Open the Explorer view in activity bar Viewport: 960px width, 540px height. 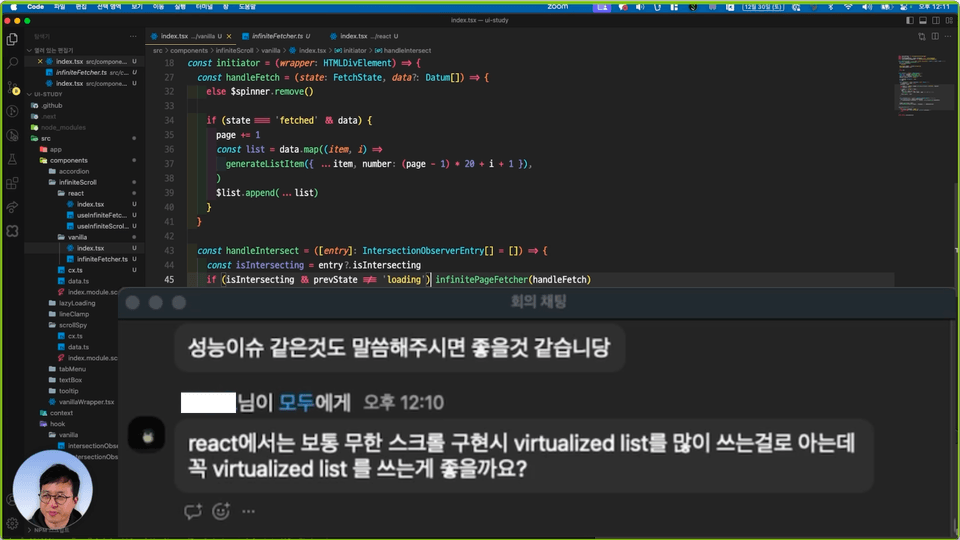coord(12,40)
